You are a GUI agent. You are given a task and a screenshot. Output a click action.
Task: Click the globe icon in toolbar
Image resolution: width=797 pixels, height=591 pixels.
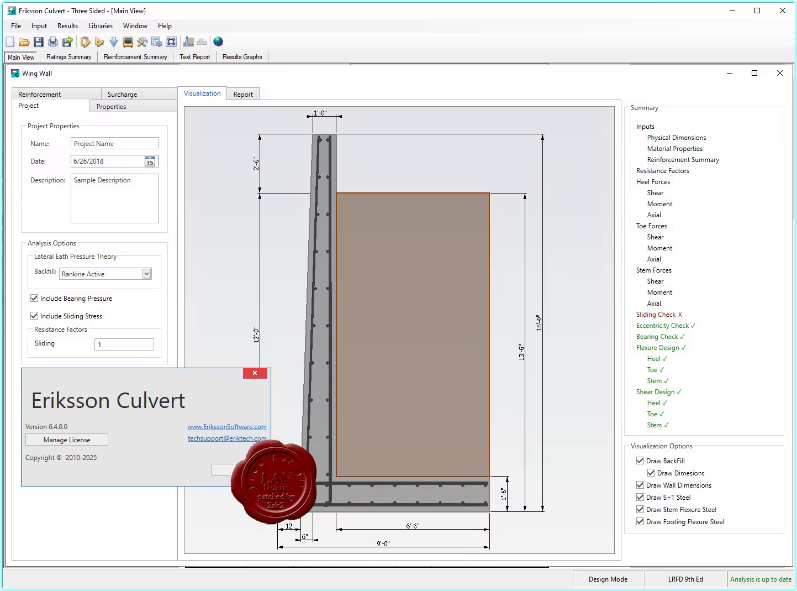(x=218, y=42)
